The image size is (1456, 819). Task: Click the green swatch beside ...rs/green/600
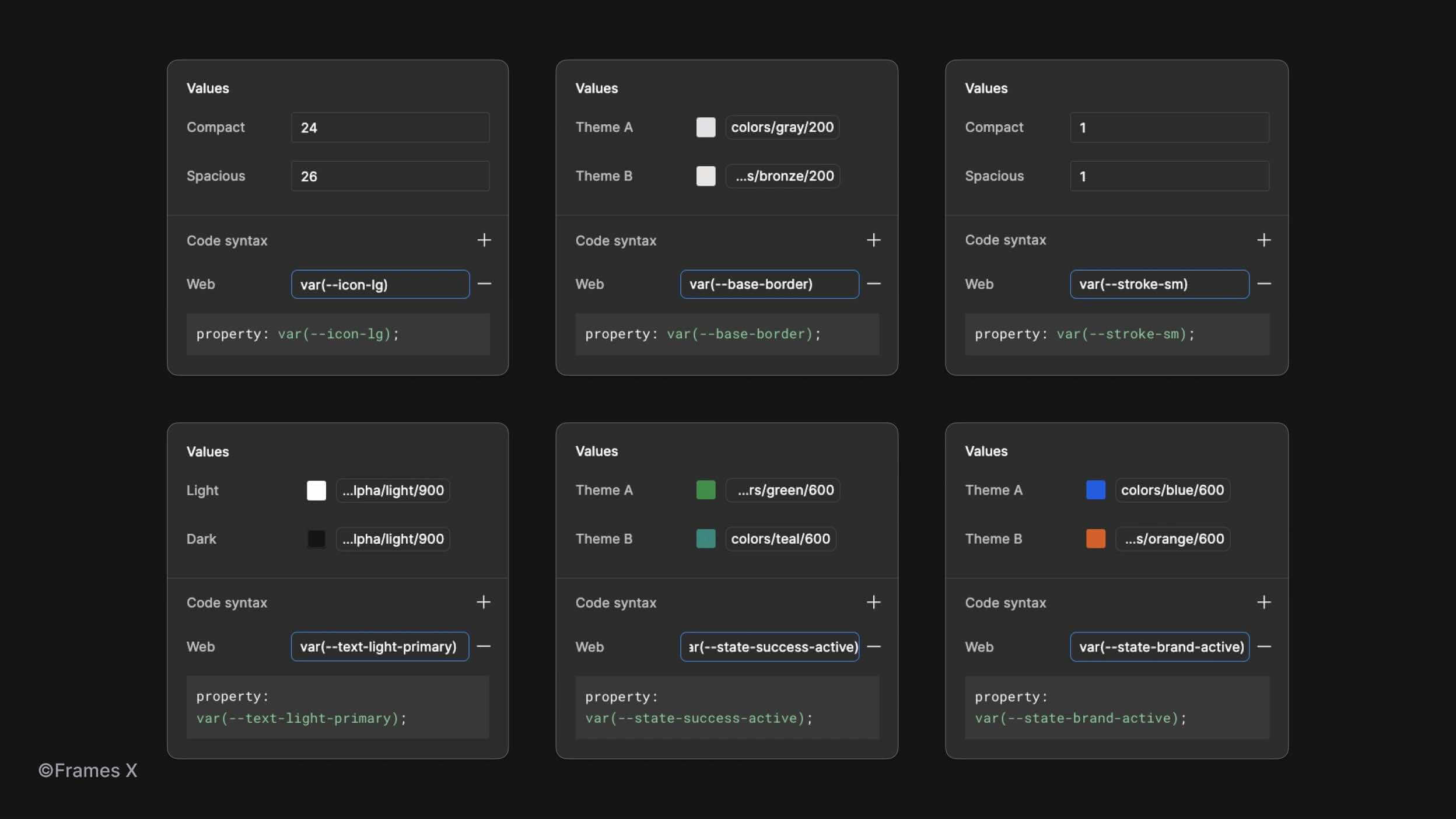click(x=706, y=490)
